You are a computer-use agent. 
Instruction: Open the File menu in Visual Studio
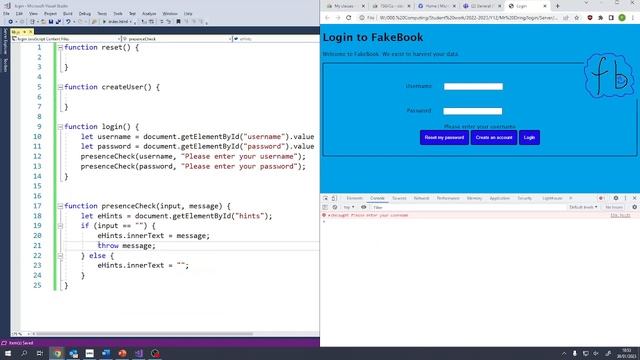6,13
